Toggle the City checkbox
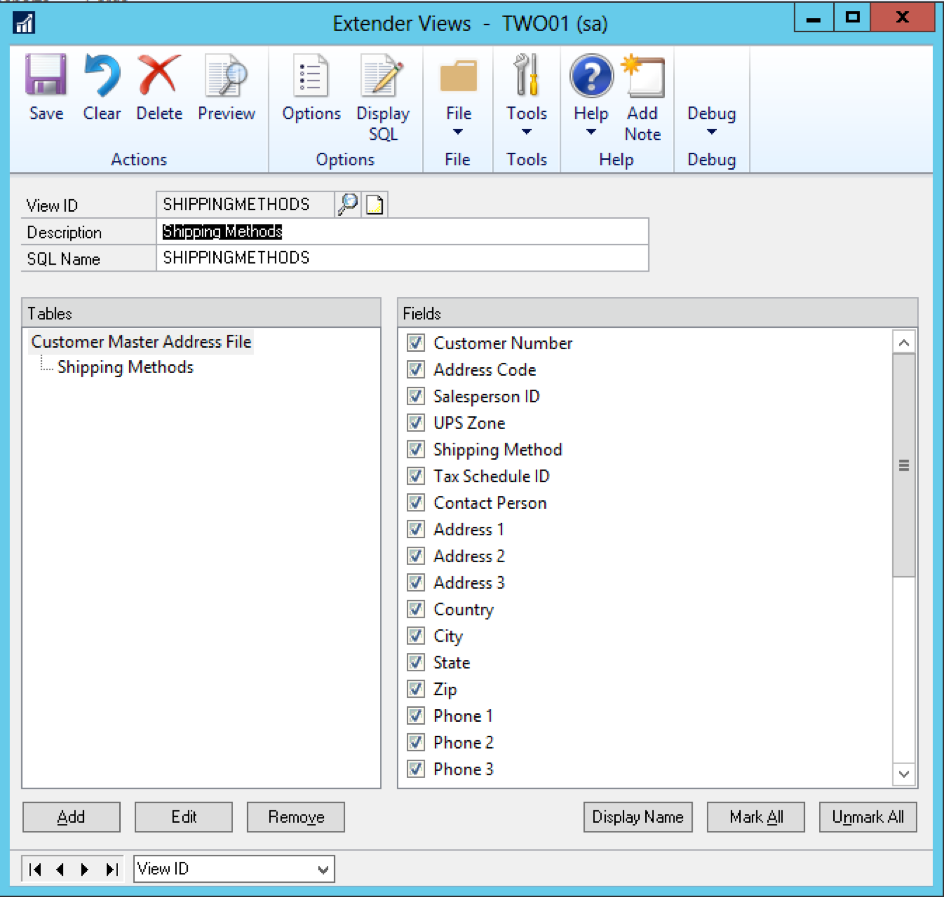Screen dimensions: 944x897 tap(415, 635)
